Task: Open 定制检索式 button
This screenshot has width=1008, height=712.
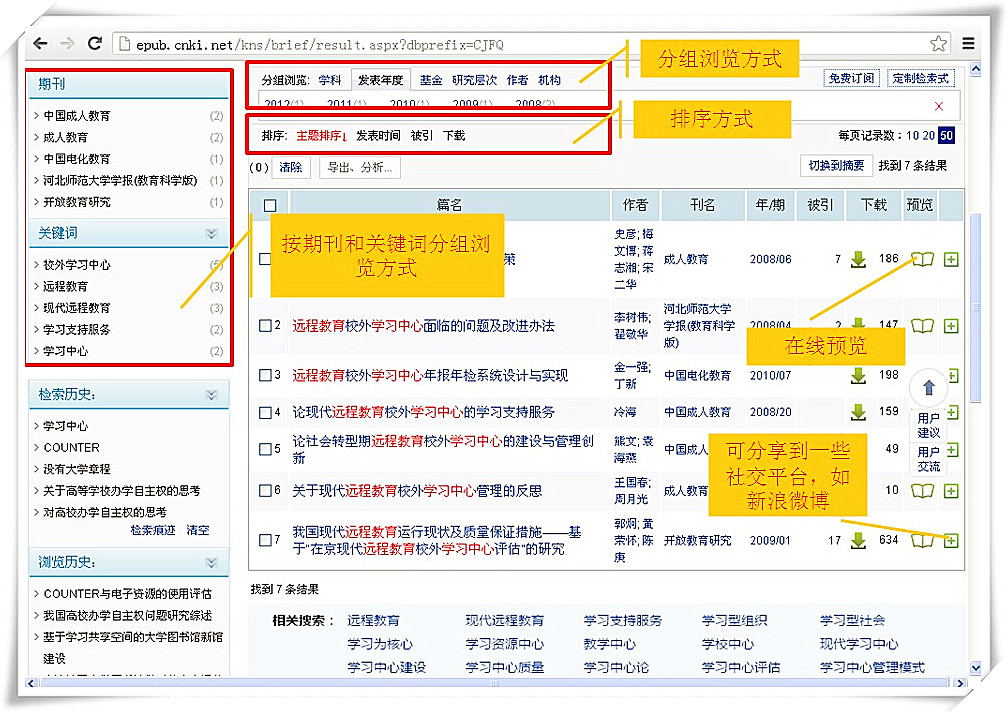Action: [x=921, y=78]
